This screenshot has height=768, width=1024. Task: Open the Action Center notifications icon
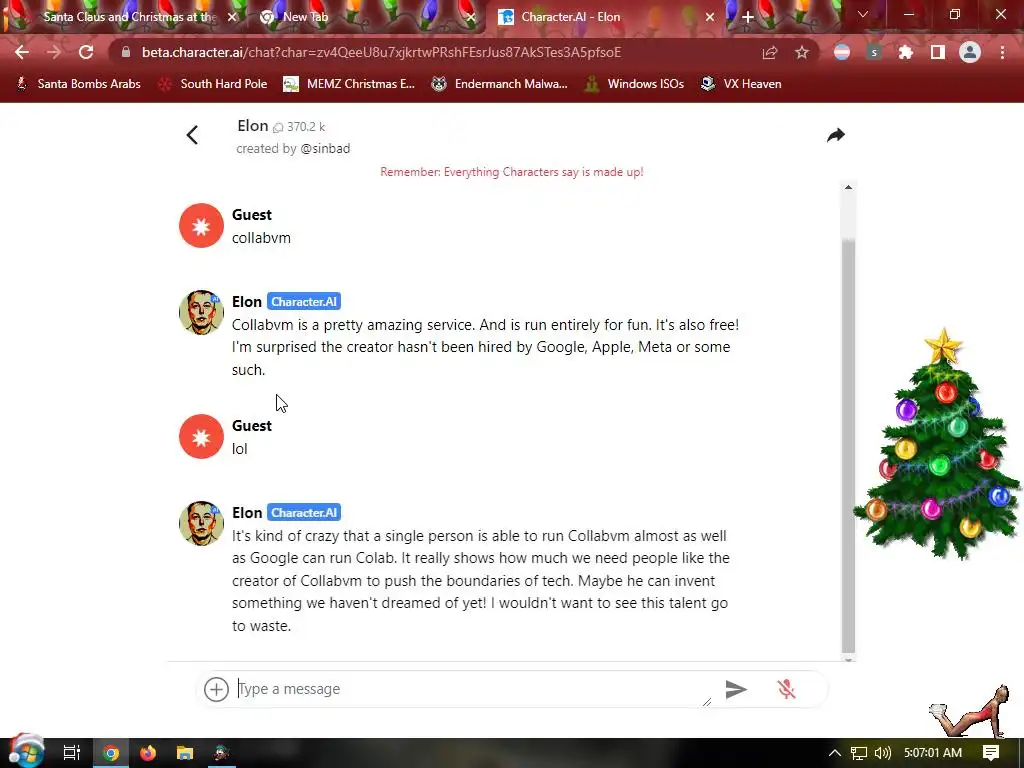pos(991,753)
